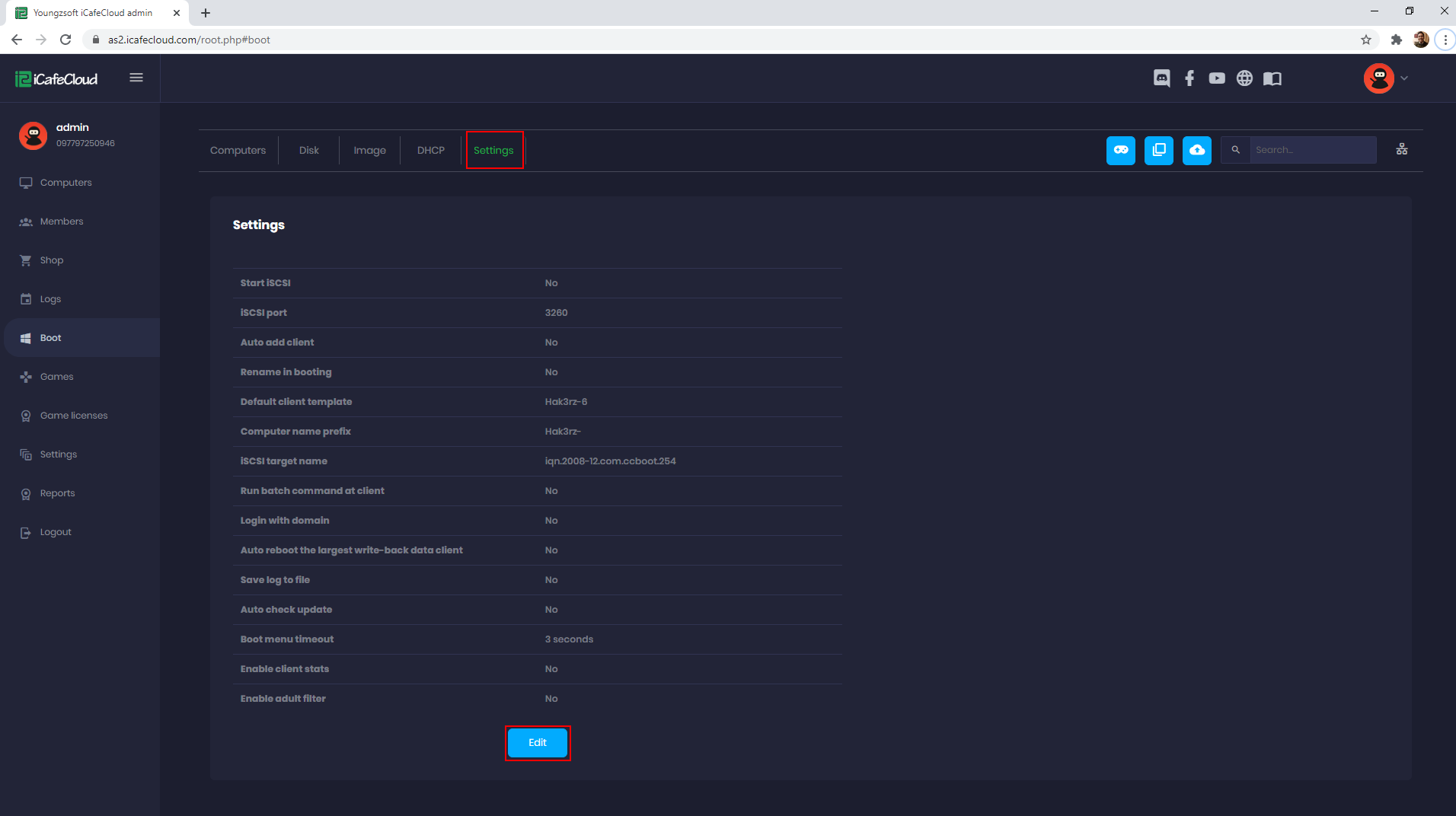The image size is (1456, 816).
Task: Bookmark this page with star icon
Action: coord(1366,40)
